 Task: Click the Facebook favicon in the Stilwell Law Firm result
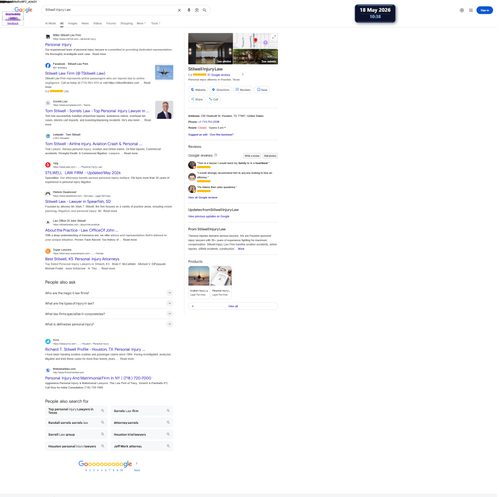tap(48, 66)
